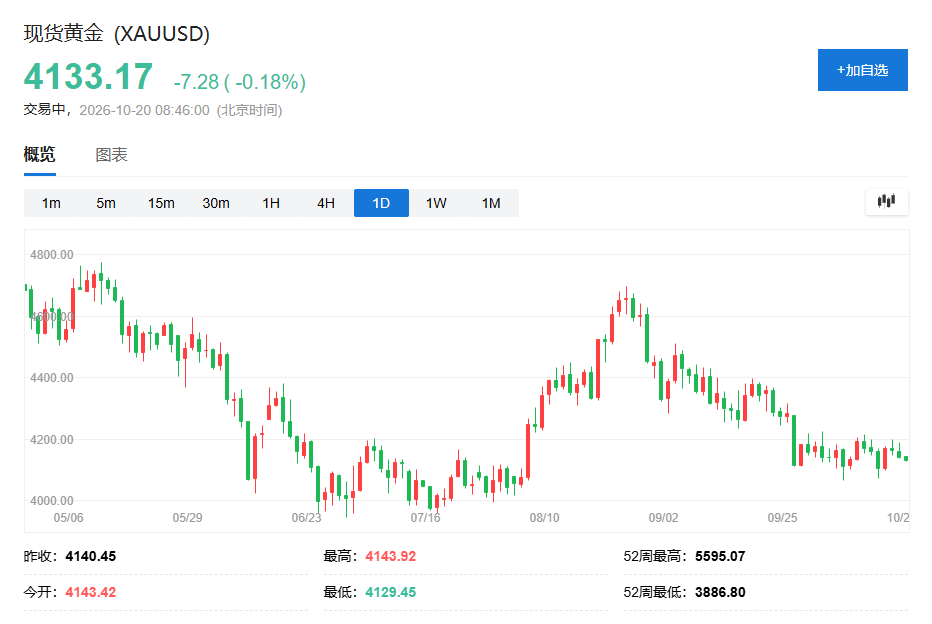932x624 pixels.
Task: Click the change value -7.28 ( -0.18%)
Action: coord(240,81)
